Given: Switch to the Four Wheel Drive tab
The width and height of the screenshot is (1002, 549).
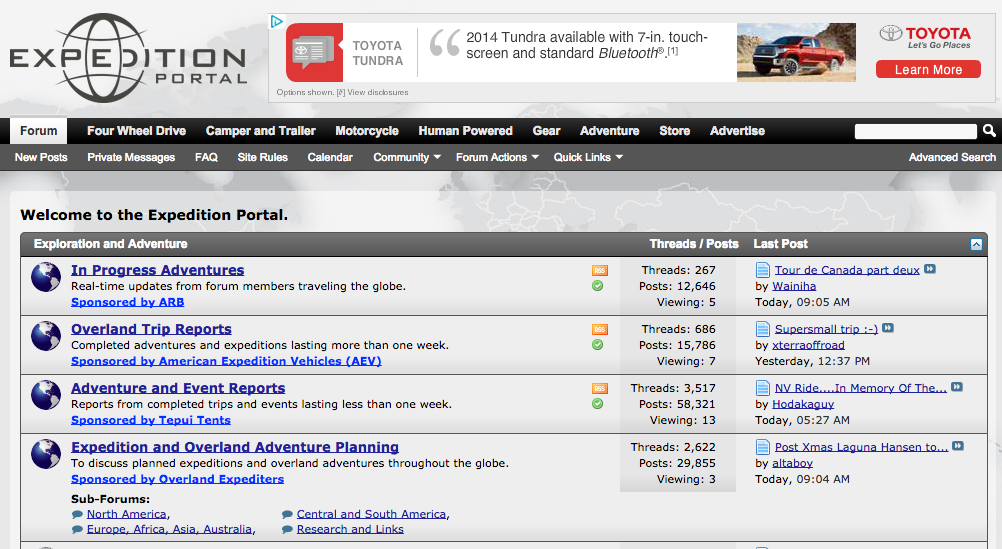Looking at the screenshot, I should [x=136, y=131].
